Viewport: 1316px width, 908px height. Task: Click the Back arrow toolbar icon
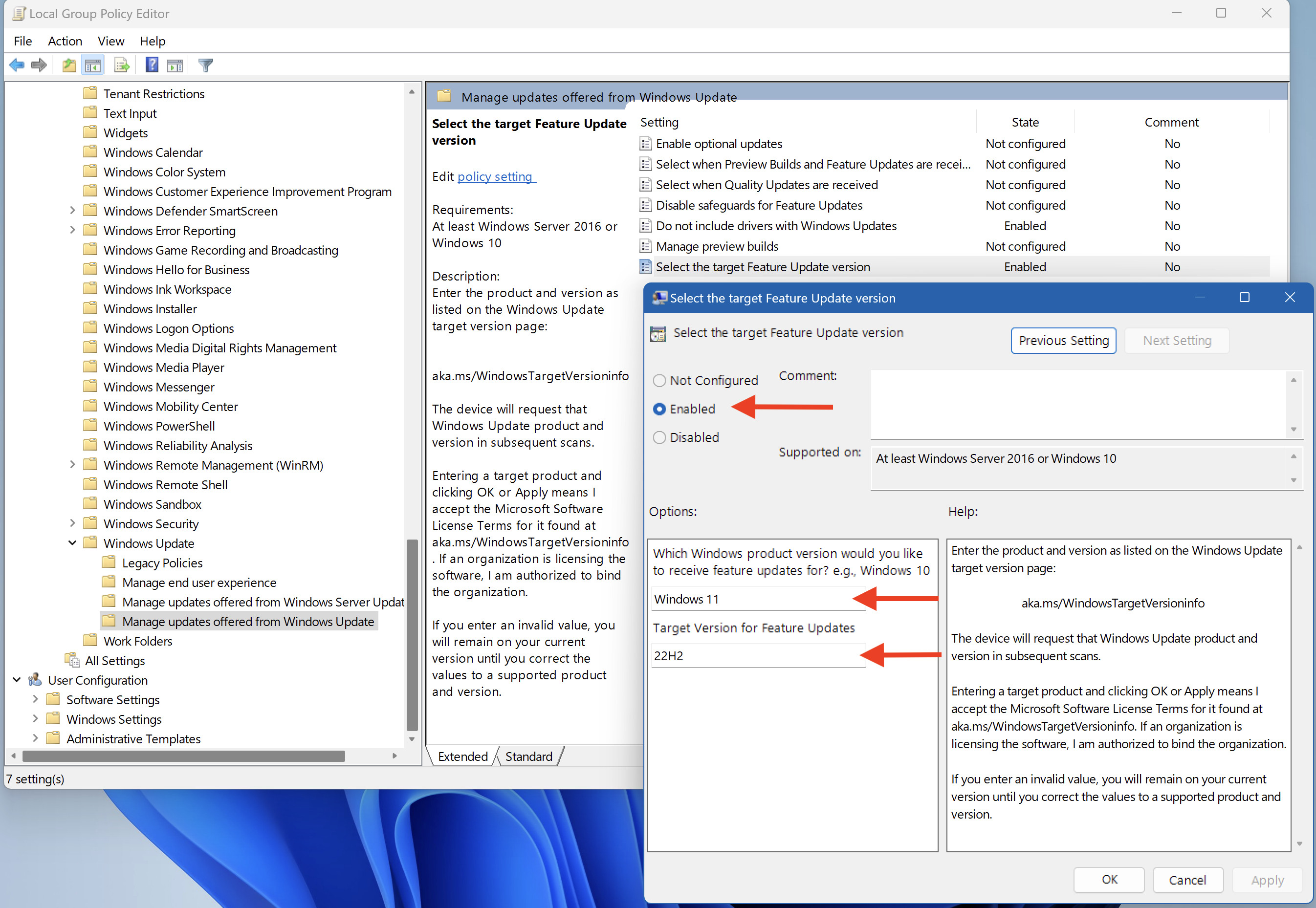tap(17, 65)
